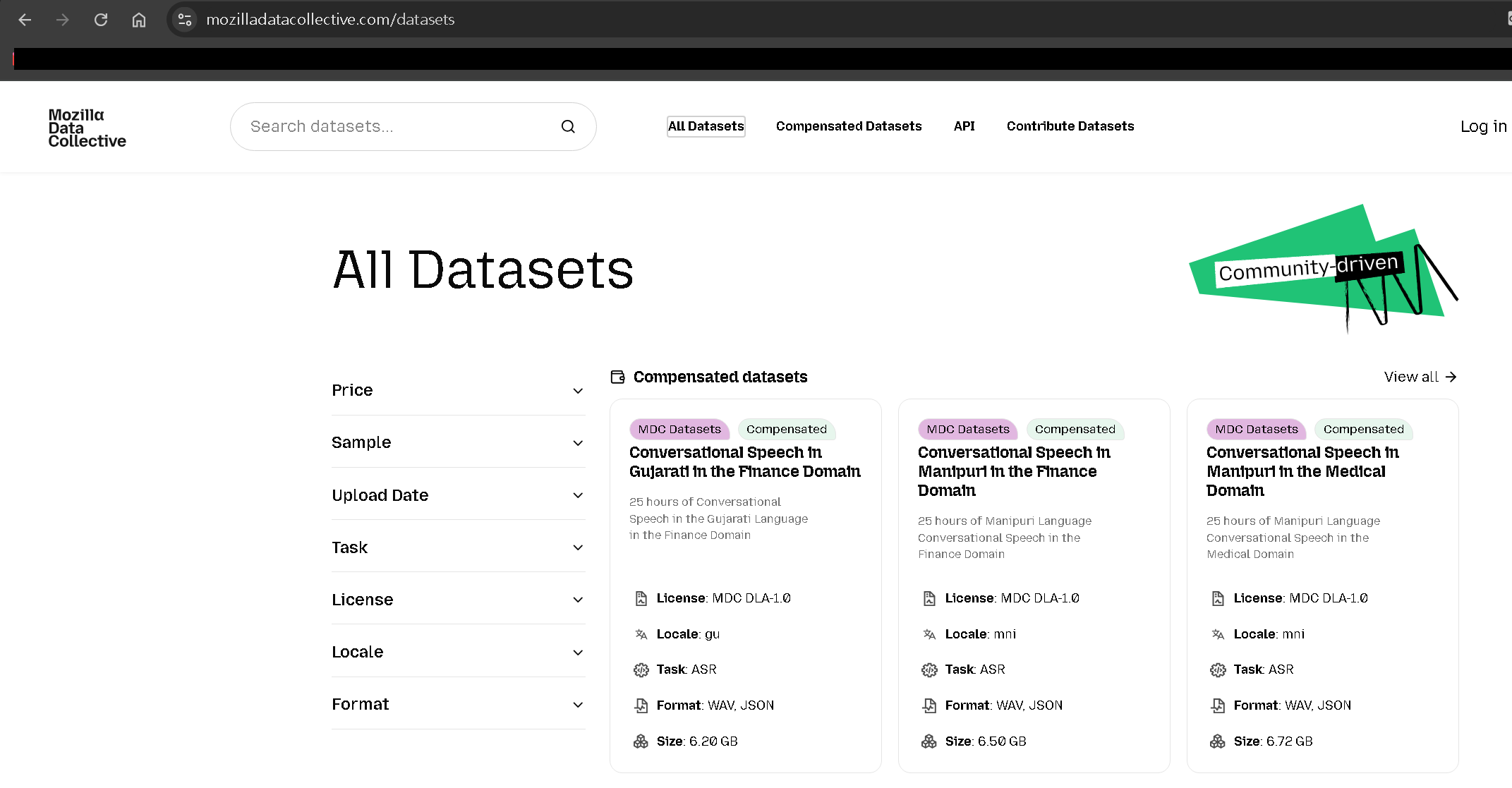
Task: Click the Locale icon on the Gujarati card
Action: coord(641,634)
